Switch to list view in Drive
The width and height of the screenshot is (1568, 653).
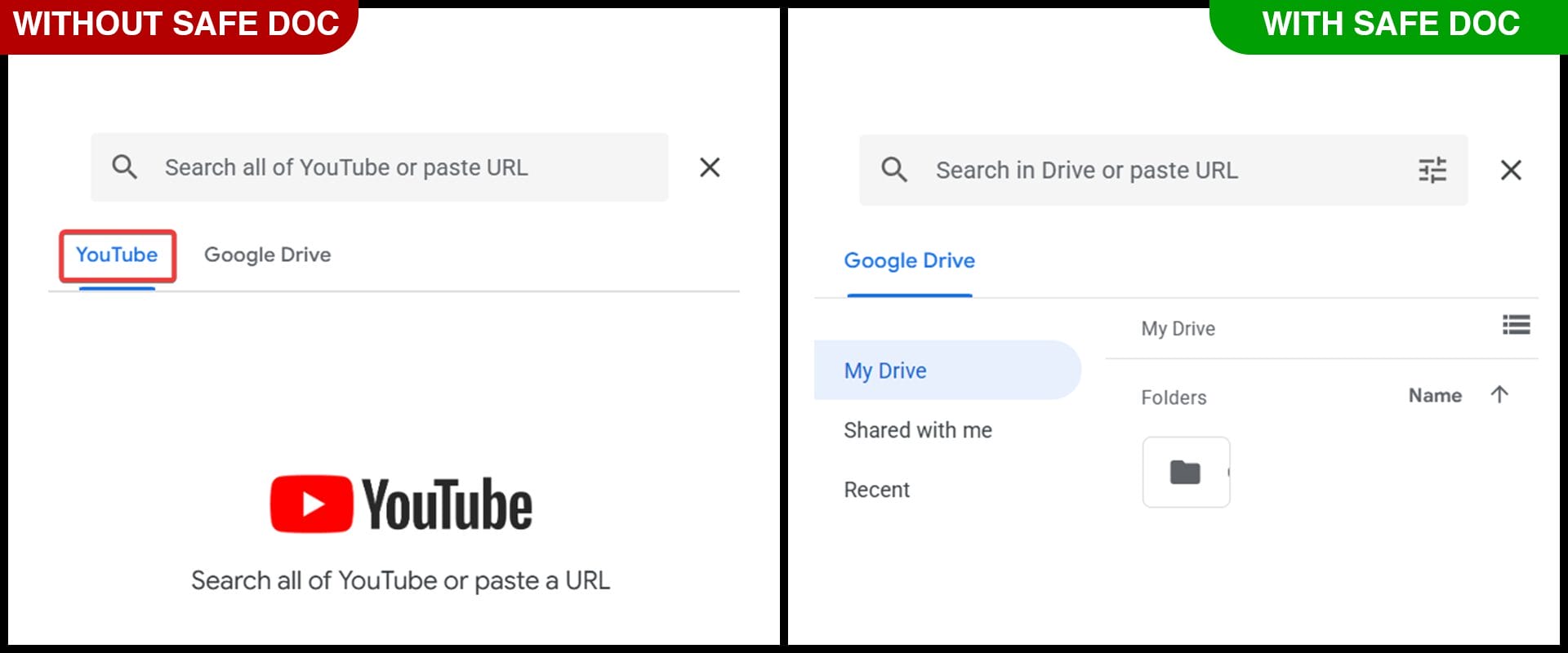(x=1516, y=326)
